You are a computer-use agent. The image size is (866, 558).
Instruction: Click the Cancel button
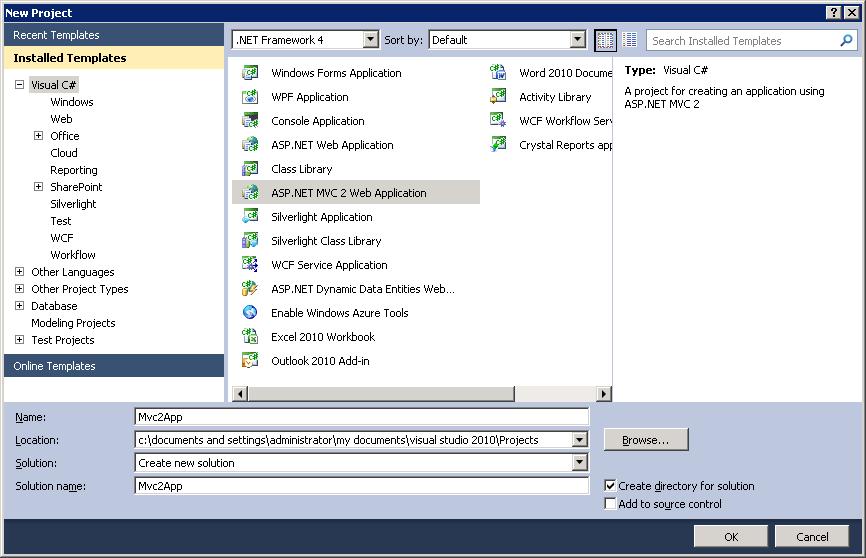tap(812, 536)
